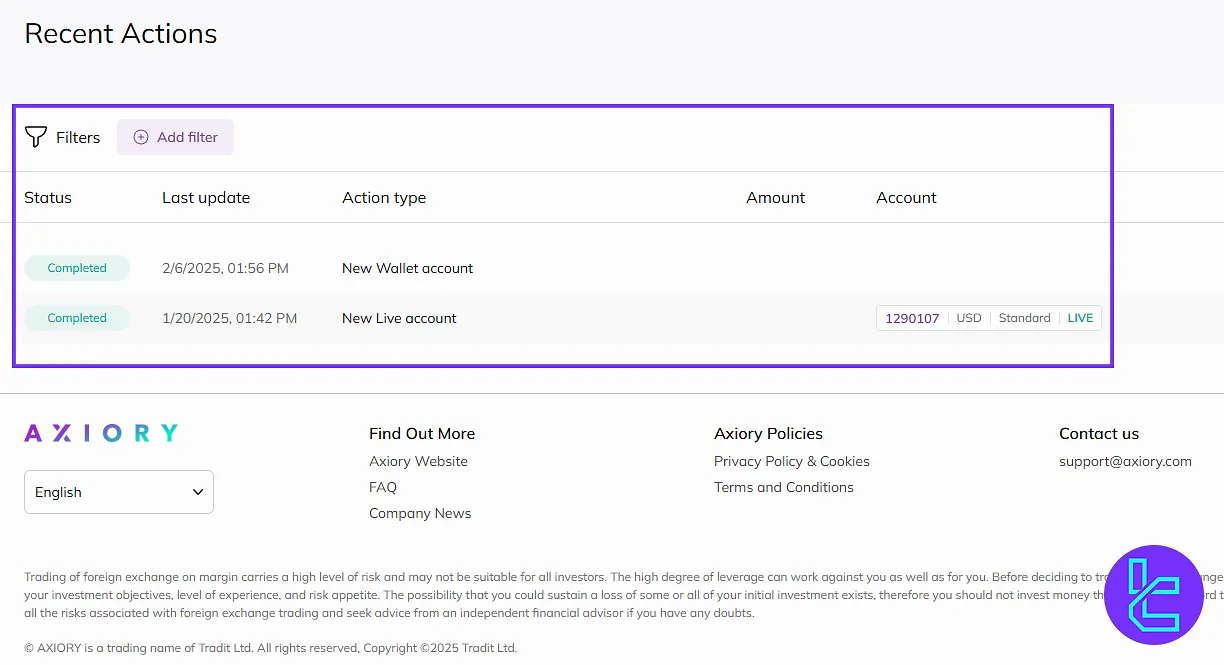Click the Add filter button
The width and height of the screenshot is (1224, 665).
pyautogui.click(x=175, y=137)
